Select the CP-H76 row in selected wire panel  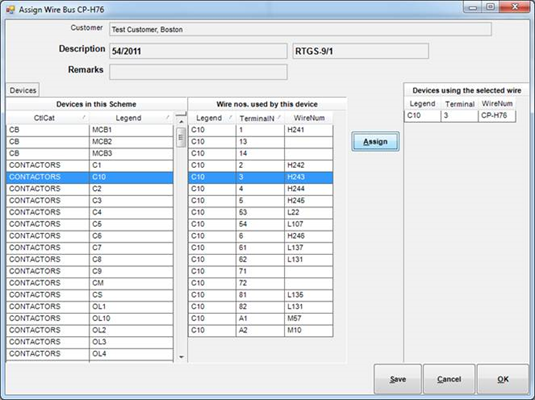pyautogui.click(x=460, y=116)
